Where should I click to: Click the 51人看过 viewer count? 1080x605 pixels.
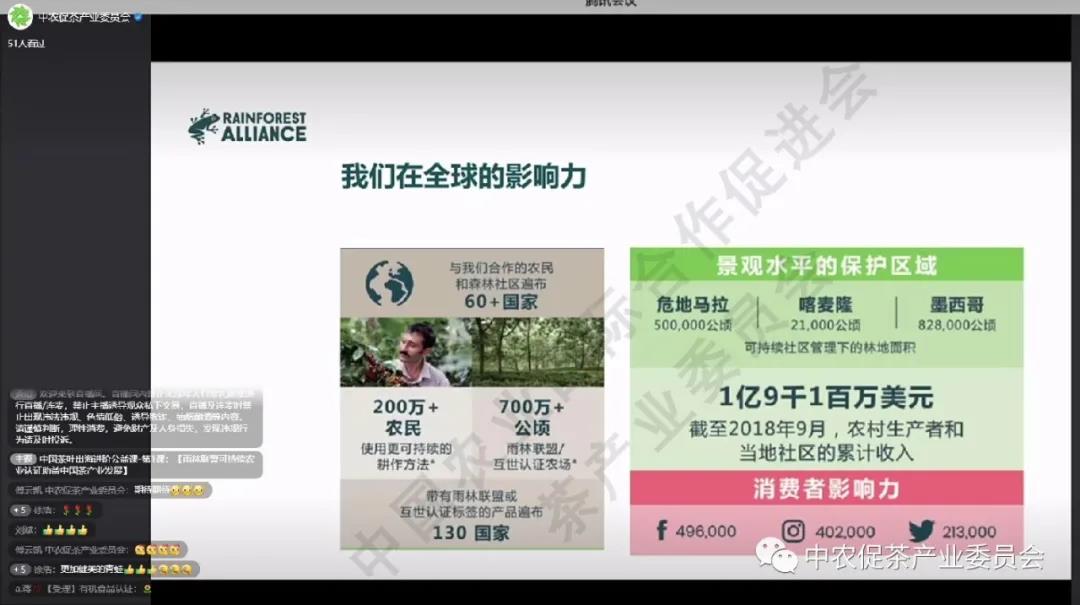(x=26, y=43)
